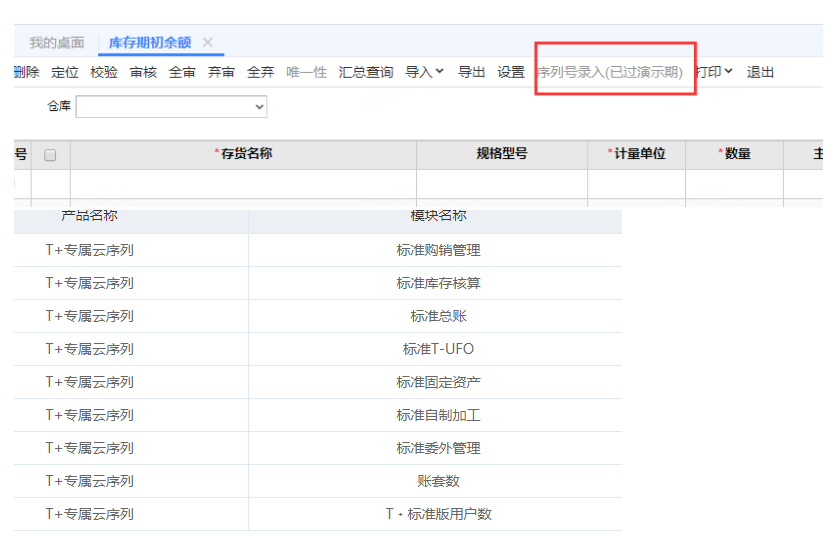Screen dimensions: 830x535
Task: Click the 产品名称 column header
Action: coord(89,216)
